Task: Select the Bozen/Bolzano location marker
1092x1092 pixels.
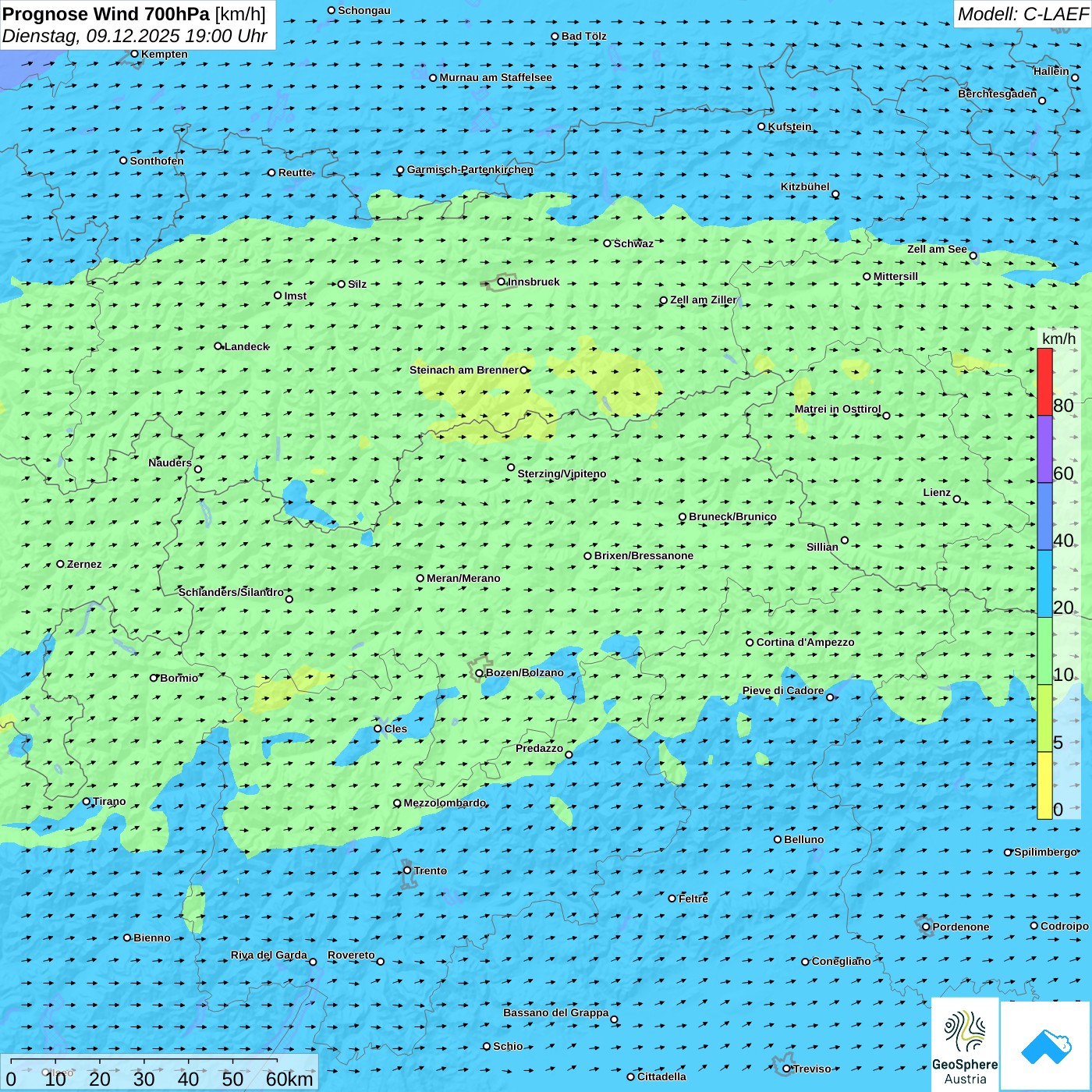Action: (x=480, y=673)
